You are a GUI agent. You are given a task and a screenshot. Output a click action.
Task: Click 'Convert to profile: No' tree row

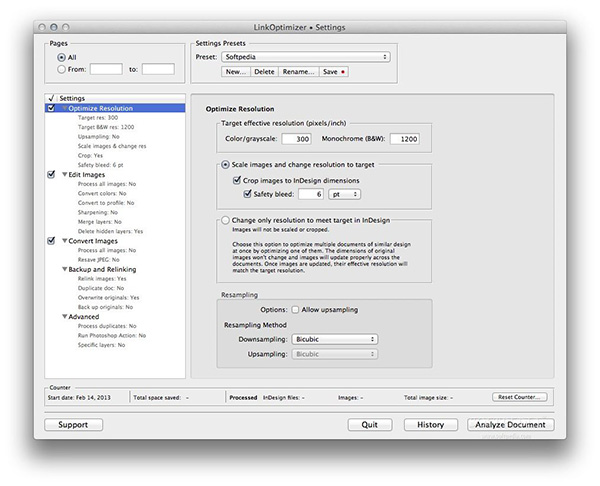[x=106, y=203]
